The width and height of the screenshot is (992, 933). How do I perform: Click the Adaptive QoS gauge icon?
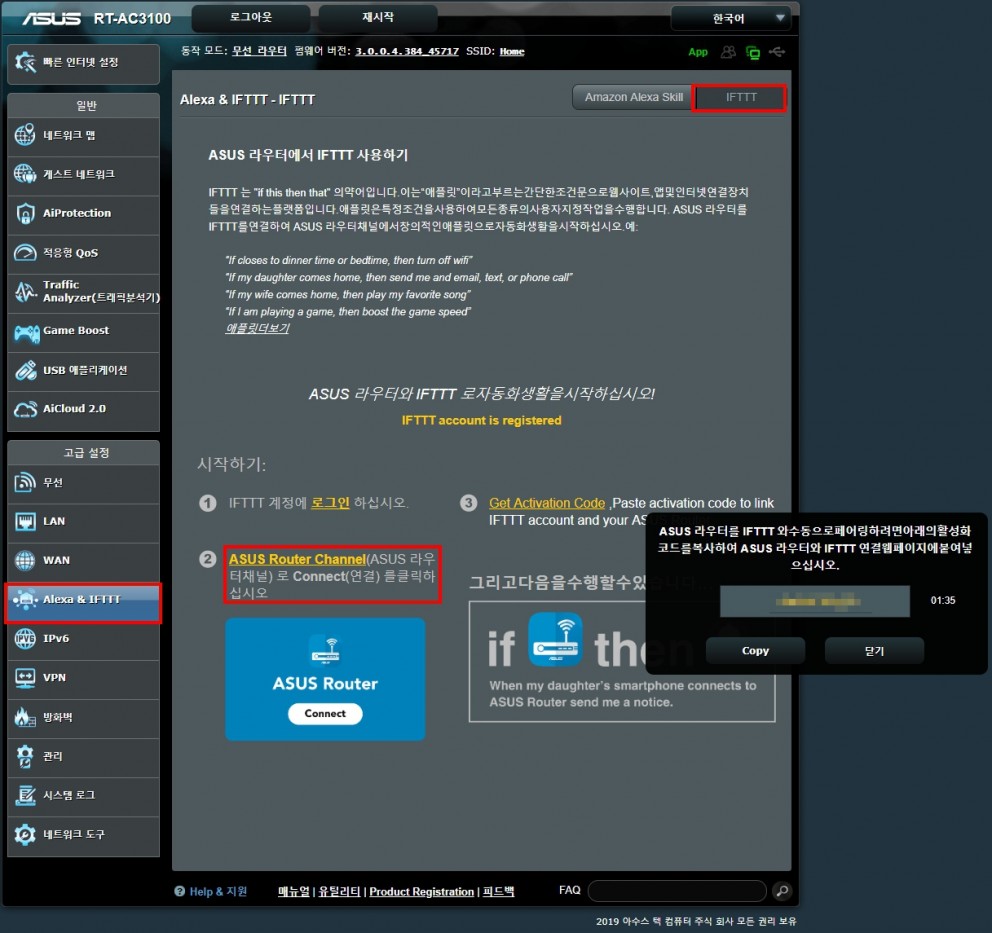click(25, 252)
